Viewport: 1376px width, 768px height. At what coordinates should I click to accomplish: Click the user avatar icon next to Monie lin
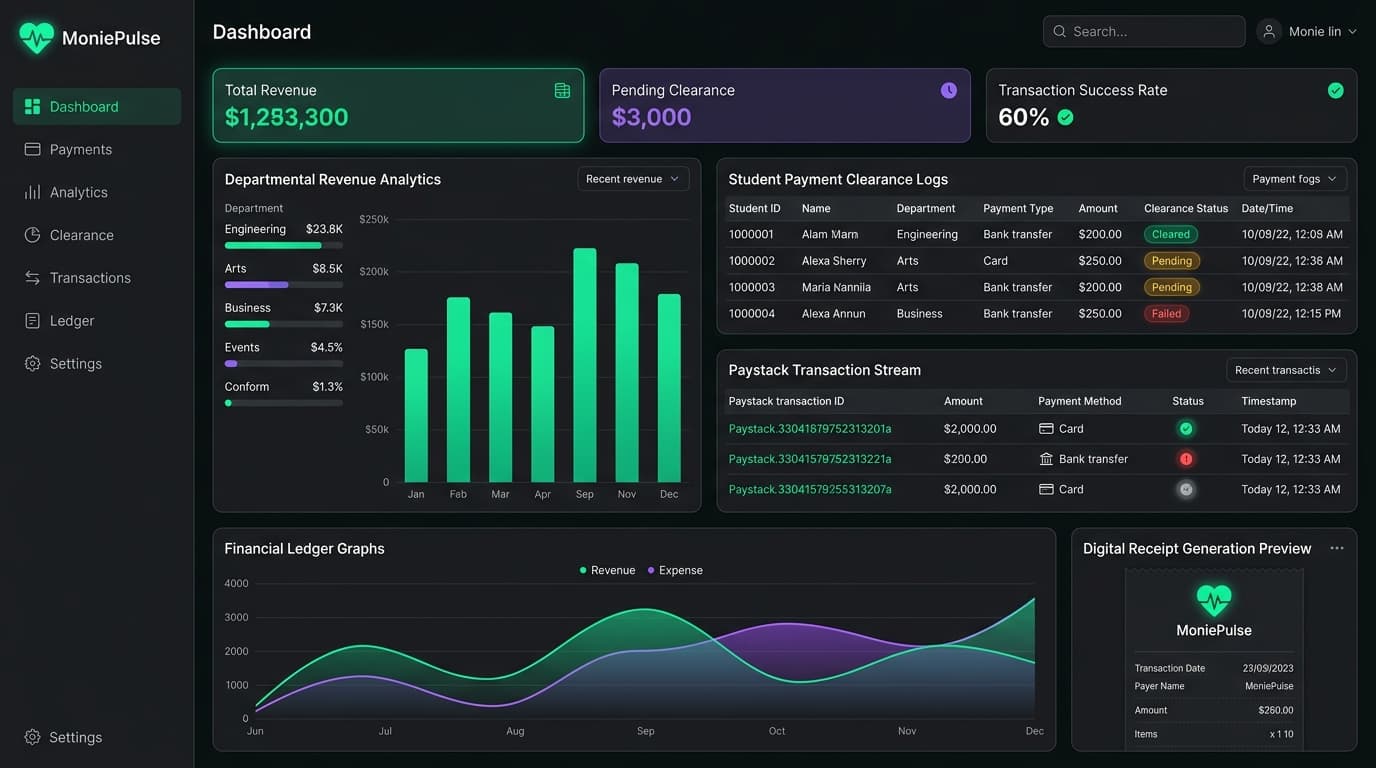1269,31
